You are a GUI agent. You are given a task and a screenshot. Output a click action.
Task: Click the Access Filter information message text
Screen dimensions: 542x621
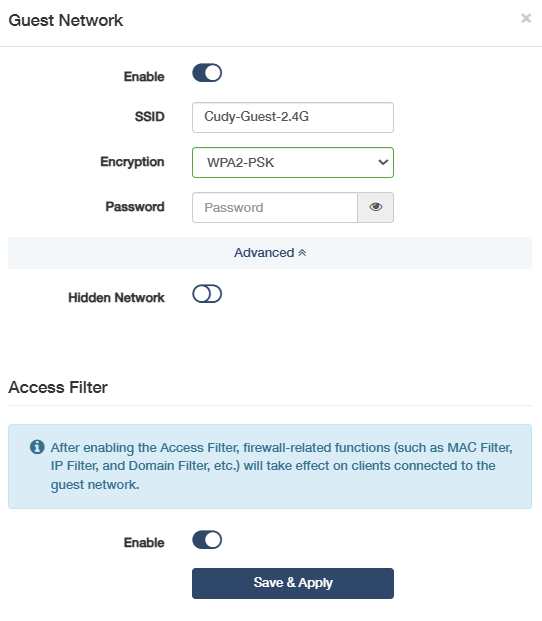click(x=281, y=466)
